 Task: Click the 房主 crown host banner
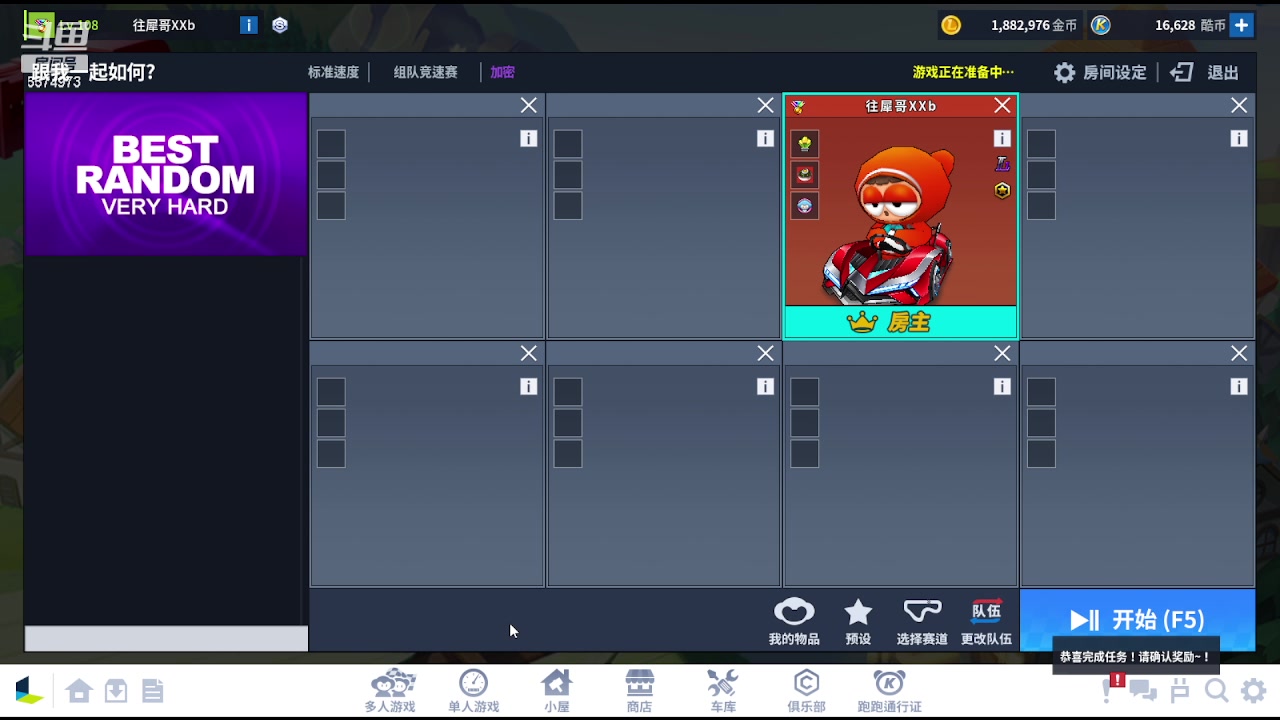(x=900, y=322)
